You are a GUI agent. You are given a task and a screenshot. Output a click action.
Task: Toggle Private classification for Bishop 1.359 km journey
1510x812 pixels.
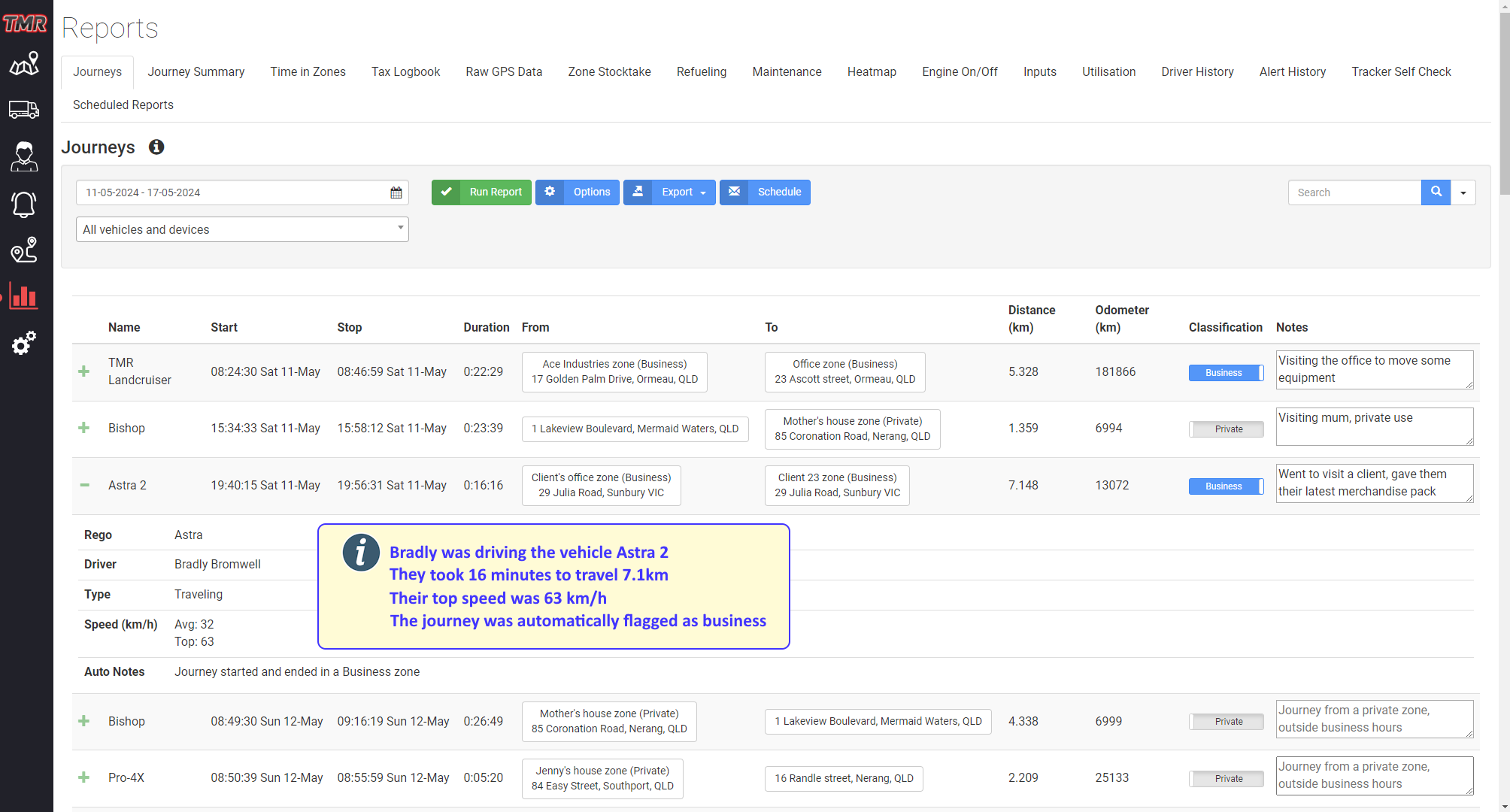[x=1226, y=429]
